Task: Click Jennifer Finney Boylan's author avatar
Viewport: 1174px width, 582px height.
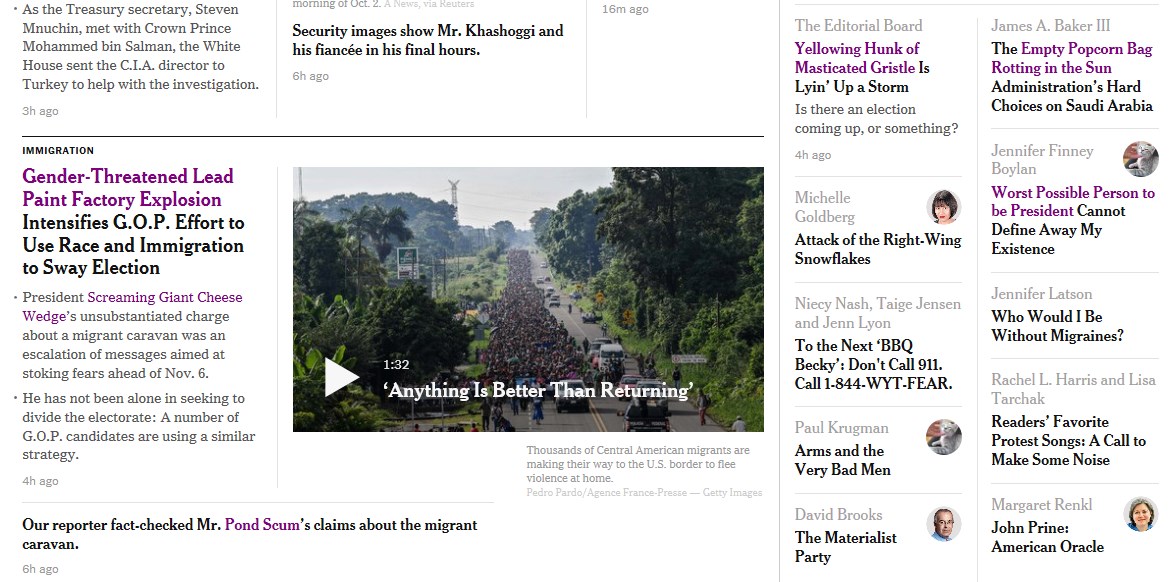Action: tap(1140, 159)
